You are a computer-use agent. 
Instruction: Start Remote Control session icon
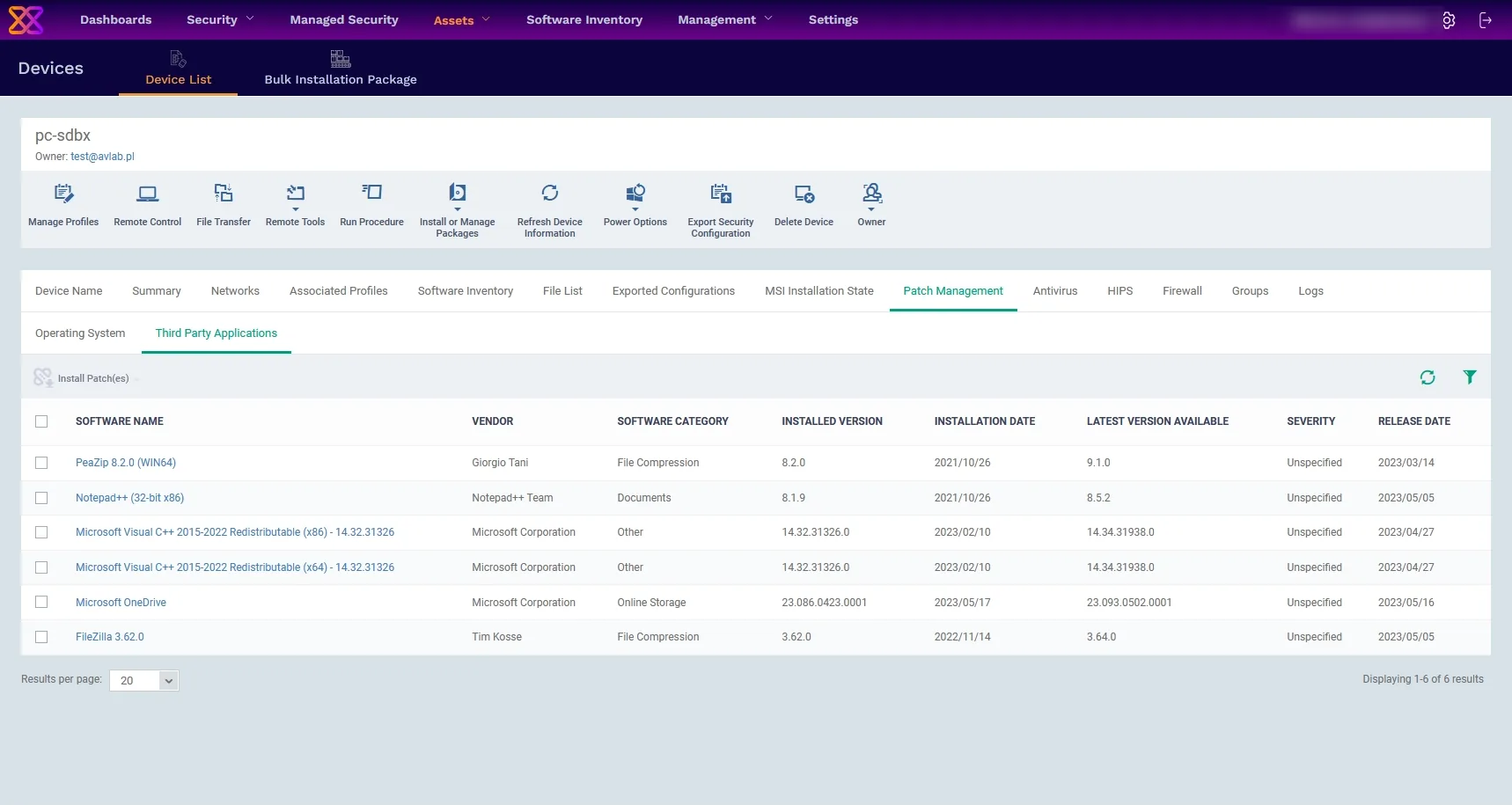point(148,194)
